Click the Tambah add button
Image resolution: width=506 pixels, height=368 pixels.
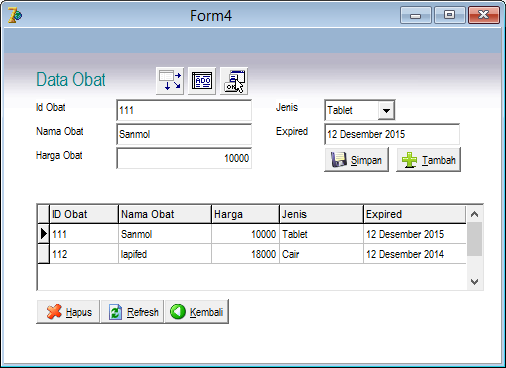point(428,160)
